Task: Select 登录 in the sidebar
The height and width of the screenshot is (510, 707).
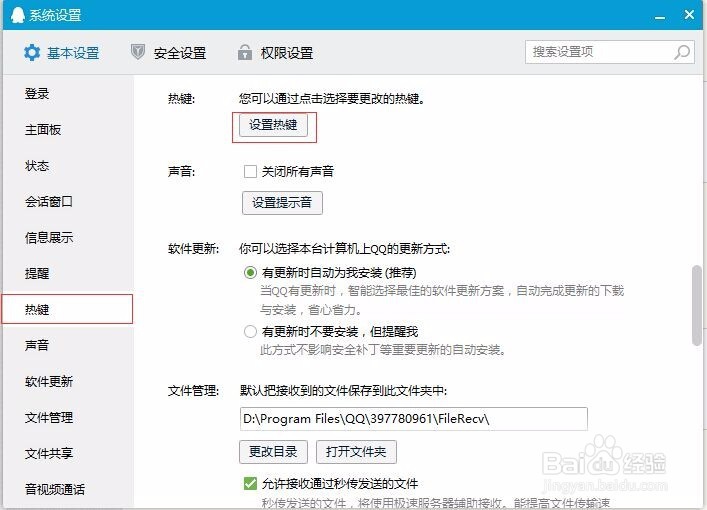Action: [x=37, y=94]
